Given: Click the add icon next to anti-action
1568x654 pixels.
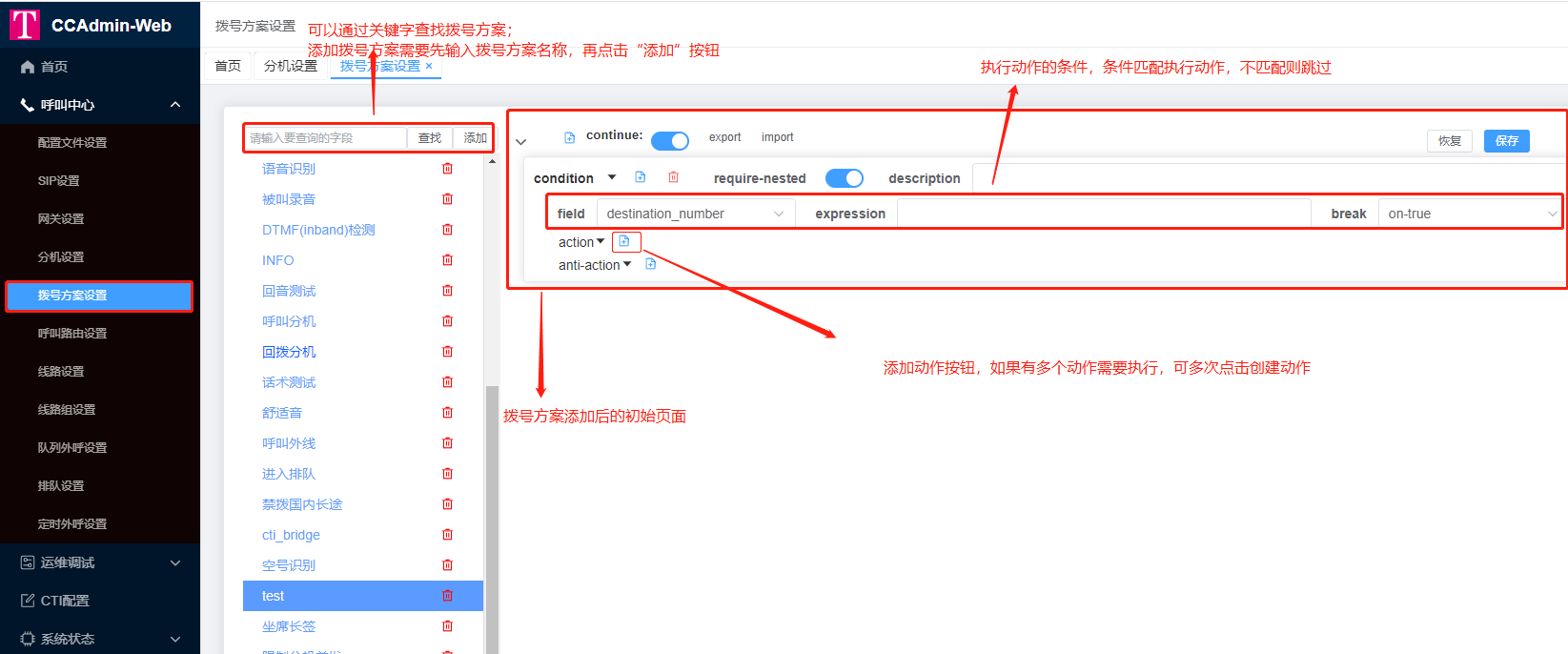Looking at the screenshot, I should click(651, 264).
